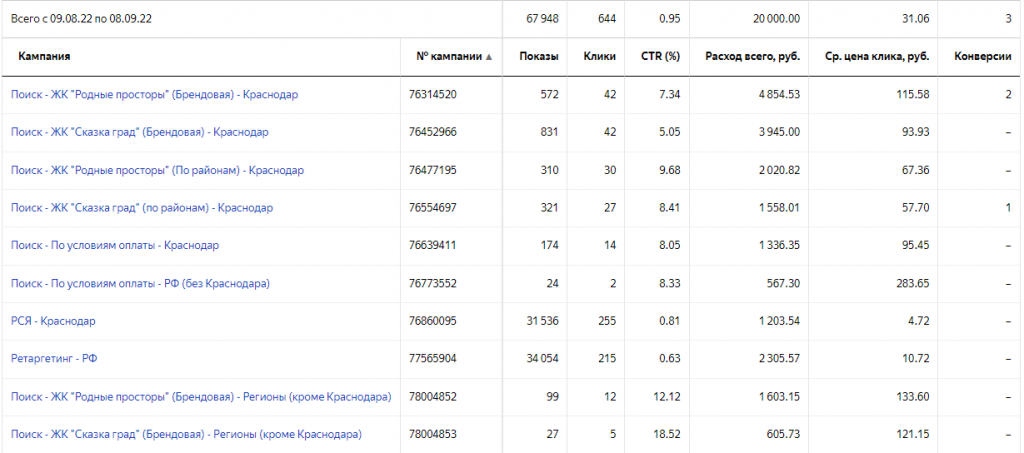Click click price value 115.58
This screenshot has width=1024, height=453.
point(914,95)
